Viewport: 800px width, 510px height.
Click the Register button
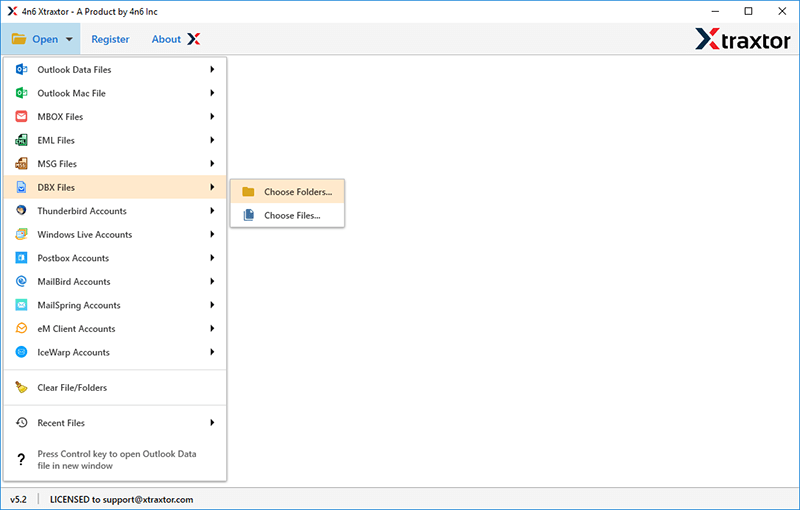coord(110,40)
